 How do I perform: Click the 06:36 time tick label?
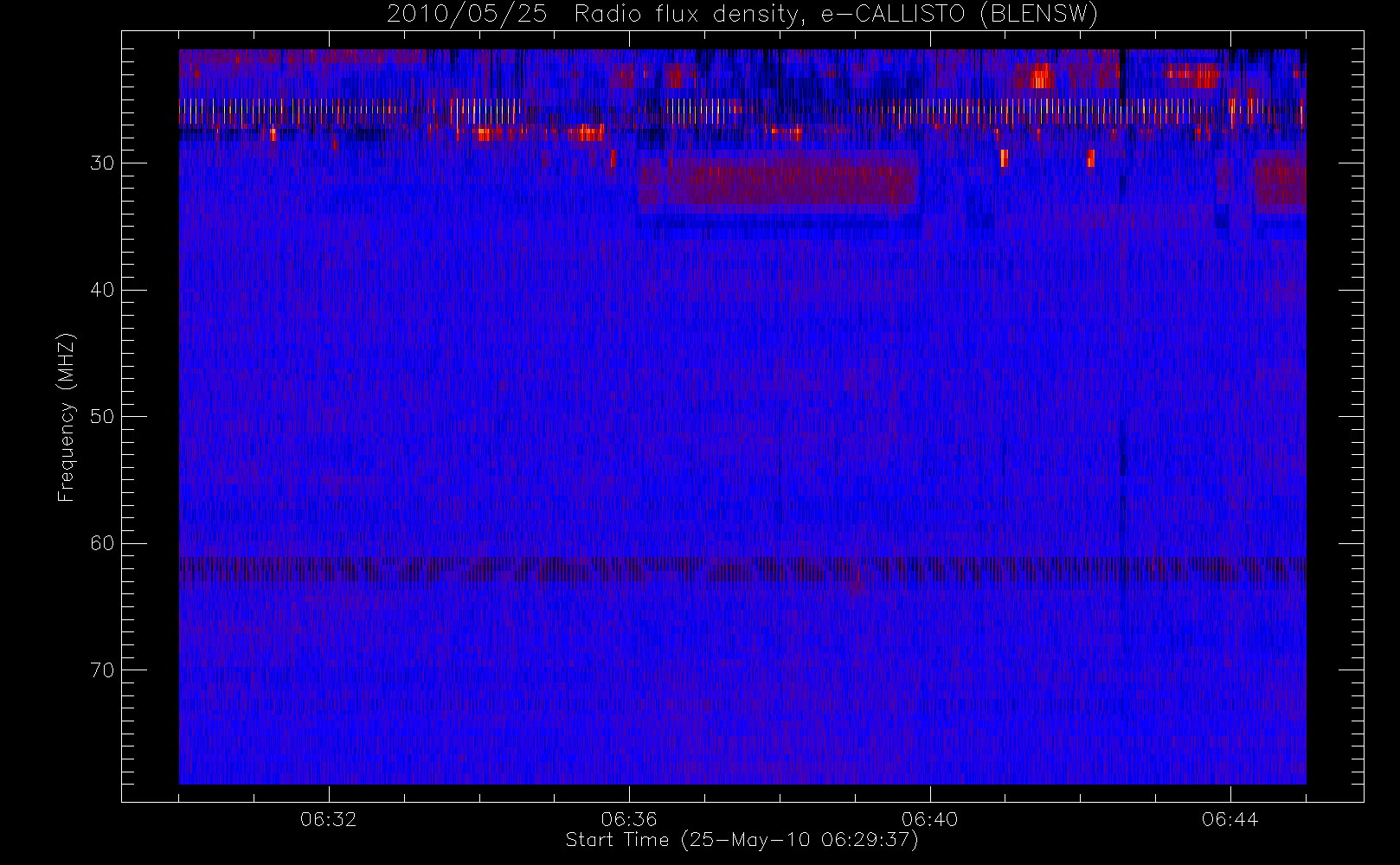coord(629,819)
